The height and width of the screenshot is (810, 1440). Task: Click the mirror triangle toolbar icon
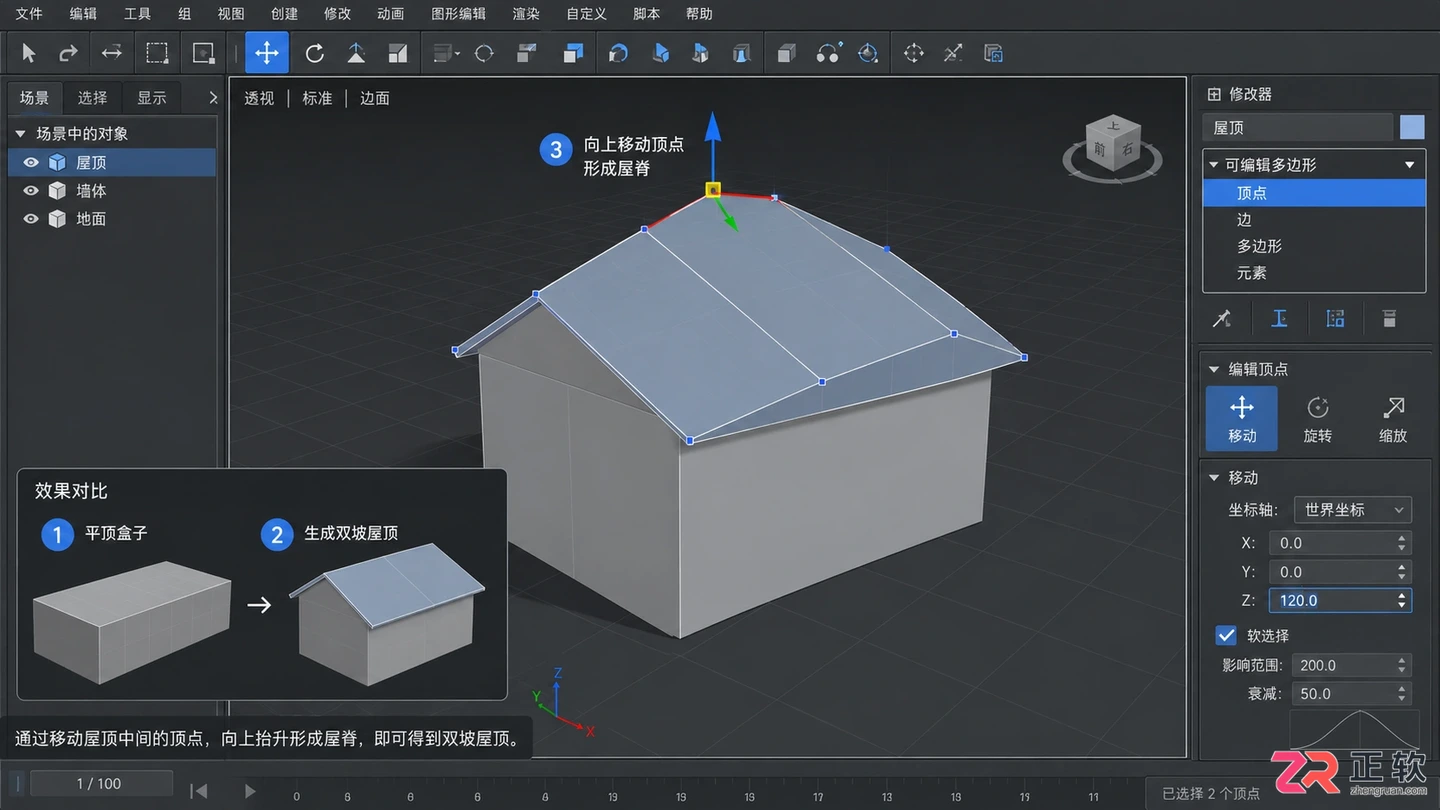click(356, 53)
